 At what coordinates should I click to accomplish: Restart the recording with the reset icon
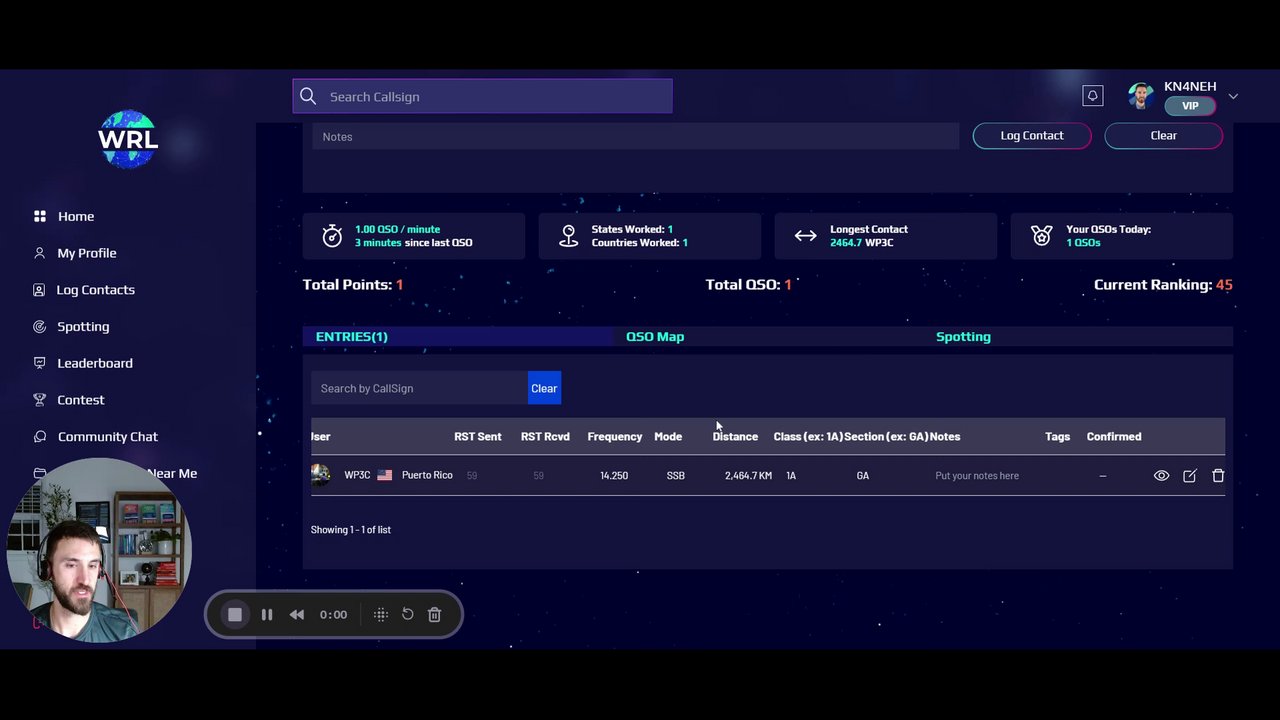[408, 614]
